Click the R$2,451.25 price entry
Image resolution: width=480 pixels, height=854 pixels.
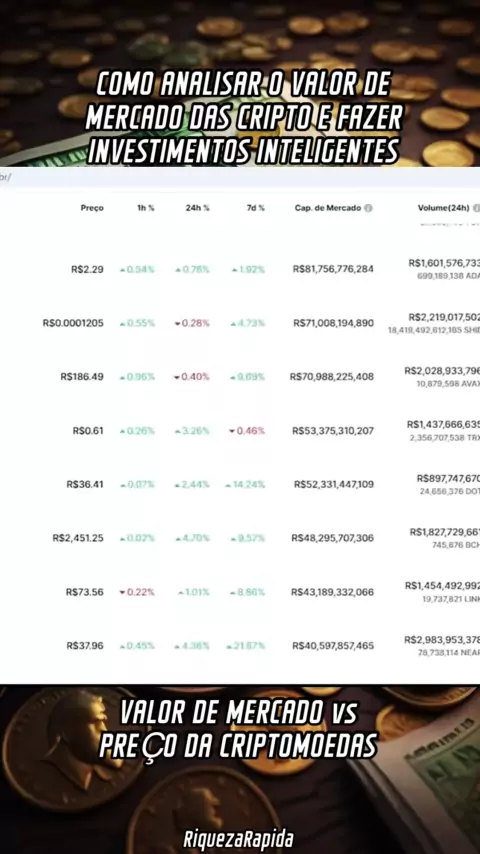(78, 538)
